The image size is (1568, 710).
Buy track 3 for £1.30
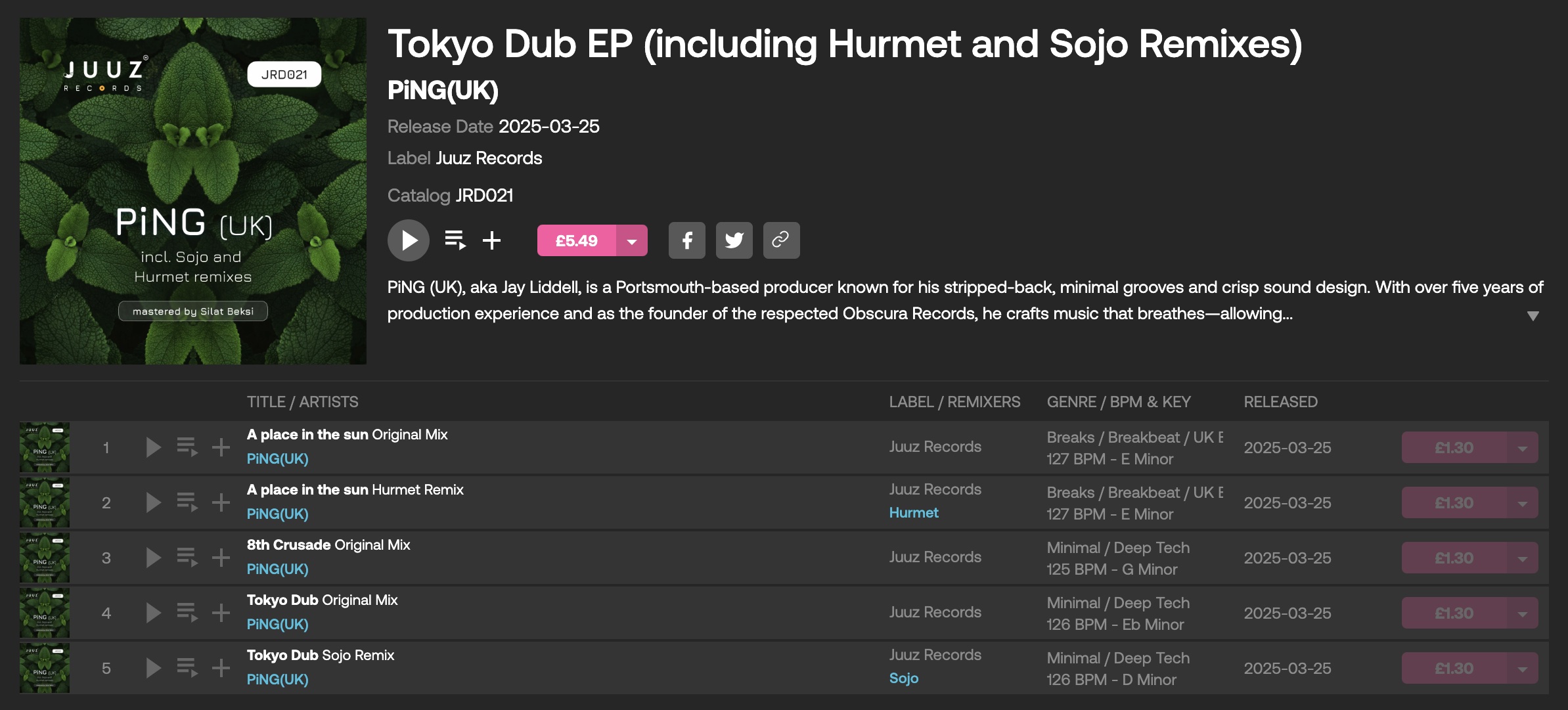pyautogui.click(x=1454, y=558)
